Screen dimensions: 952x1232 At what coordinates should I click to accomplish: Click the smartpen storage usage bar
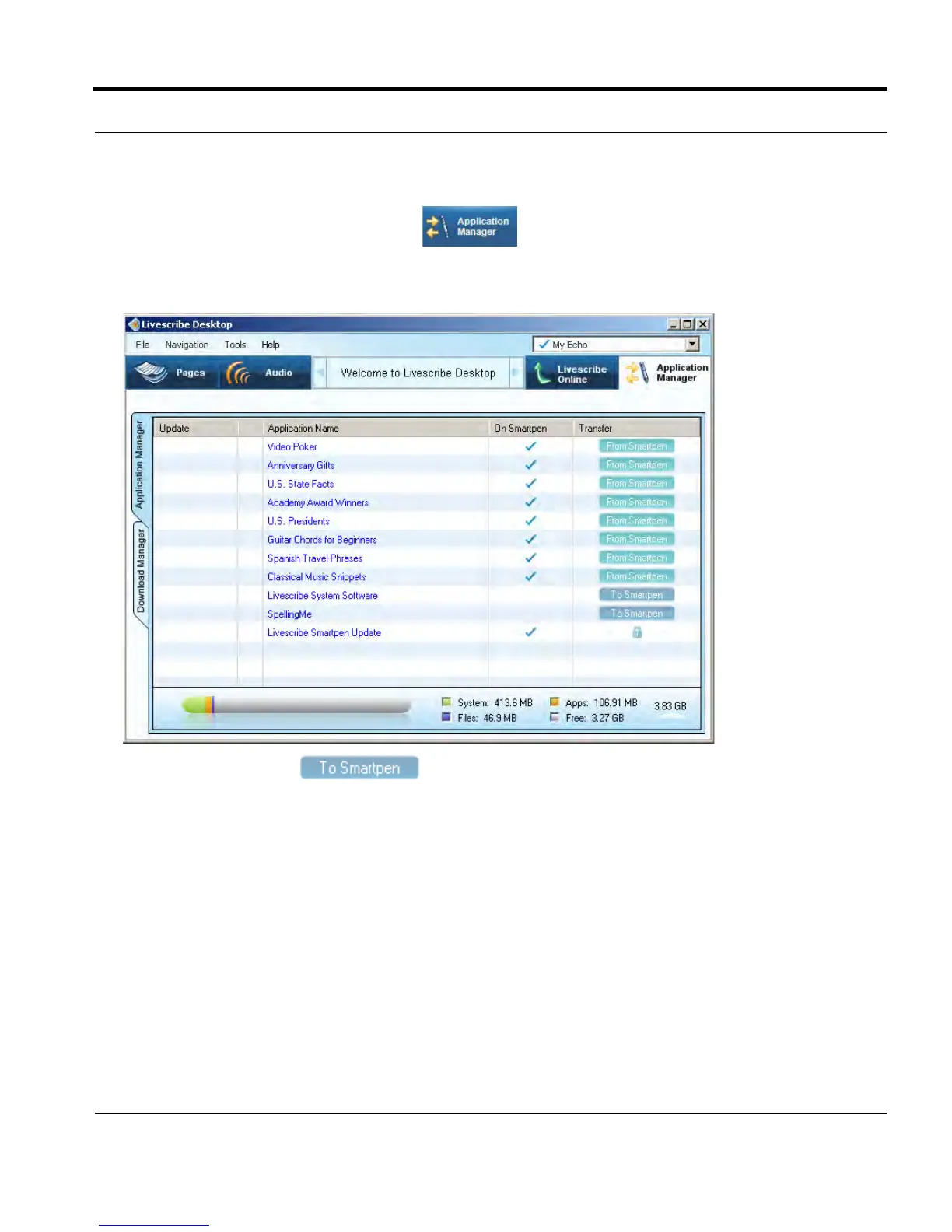(296, 705)
